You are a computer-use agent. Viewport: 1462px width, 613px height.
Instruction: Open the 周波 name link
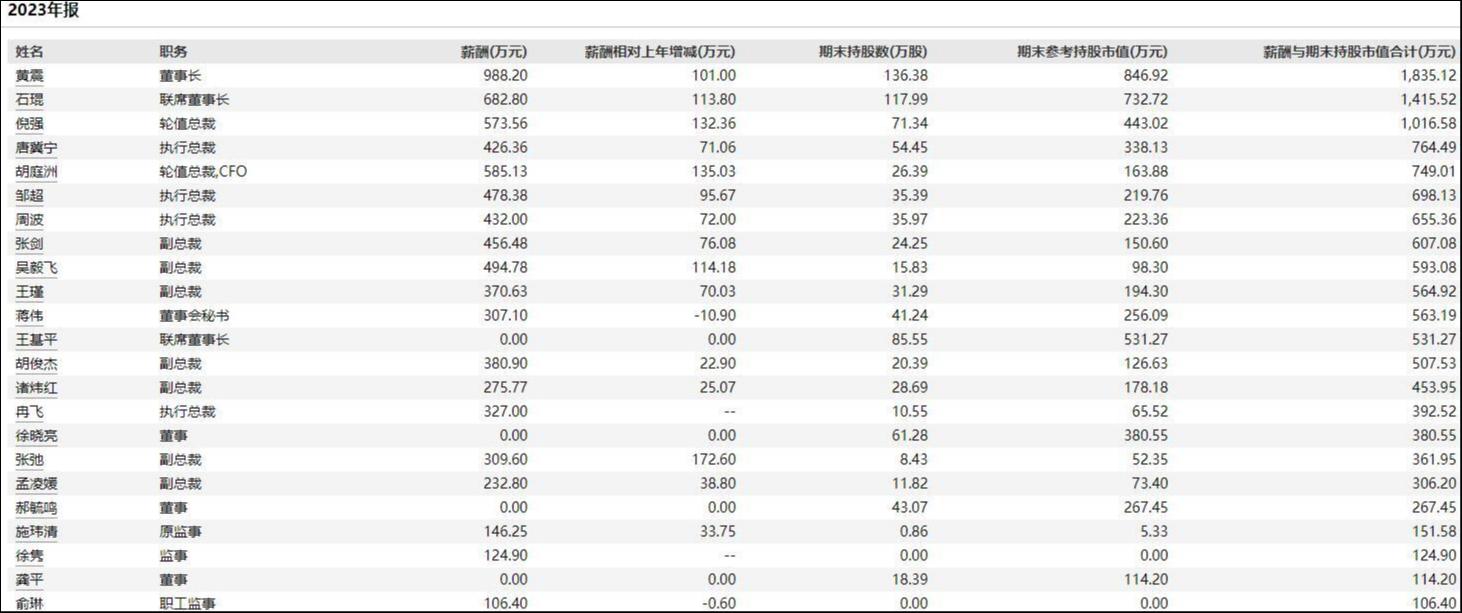click(x=30, y=220)
